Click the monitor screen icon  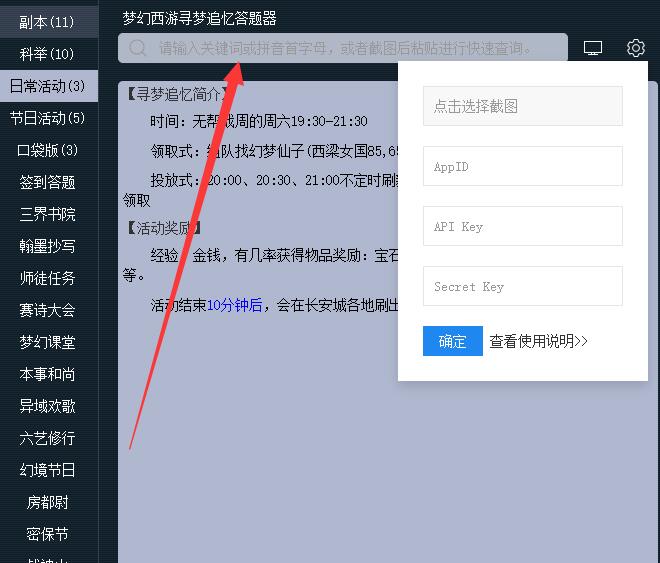pos(593,48)
